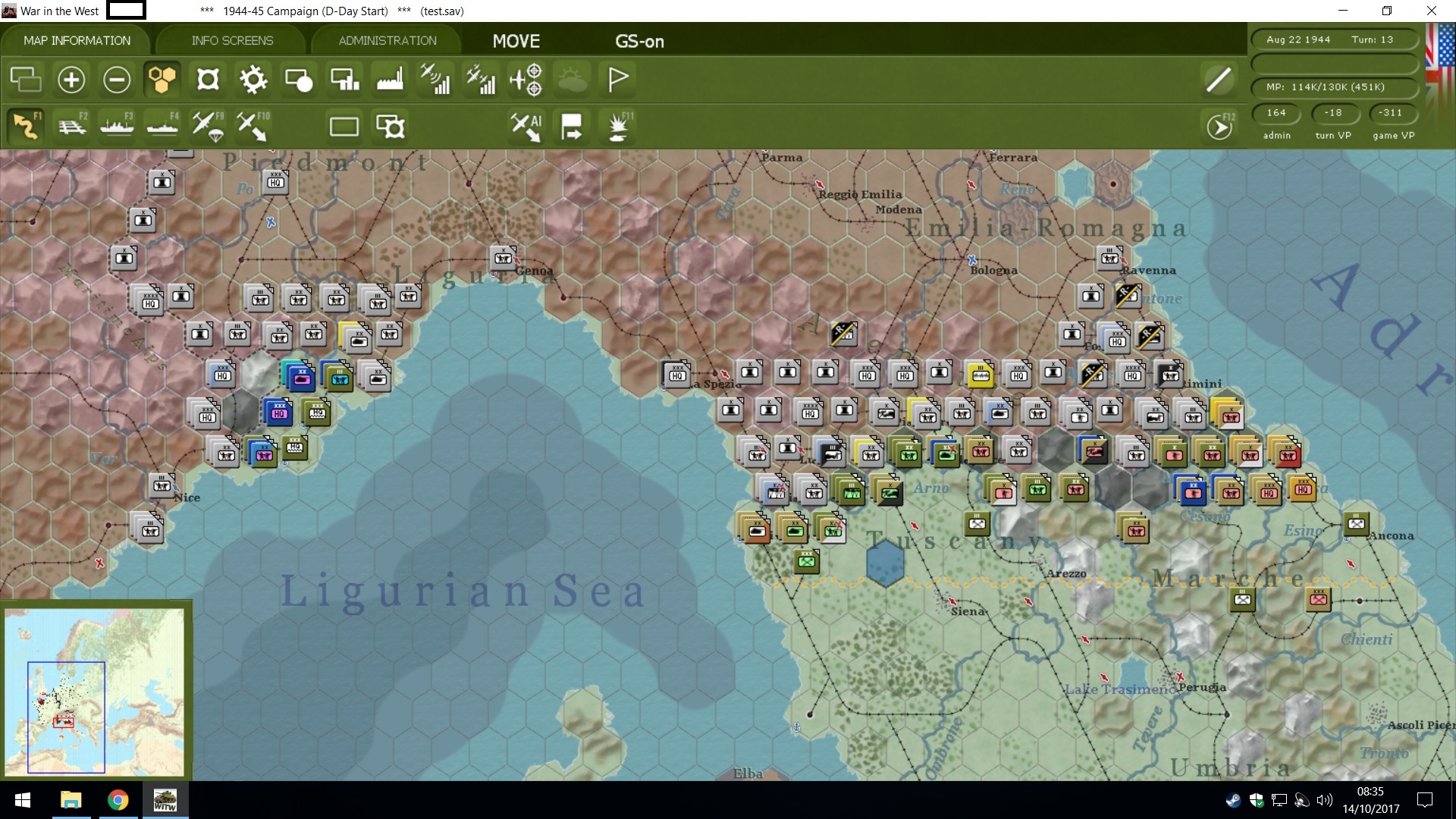Click the MP manpower readout
The image size is (1456, 819).
click(x=1333, y=87)
